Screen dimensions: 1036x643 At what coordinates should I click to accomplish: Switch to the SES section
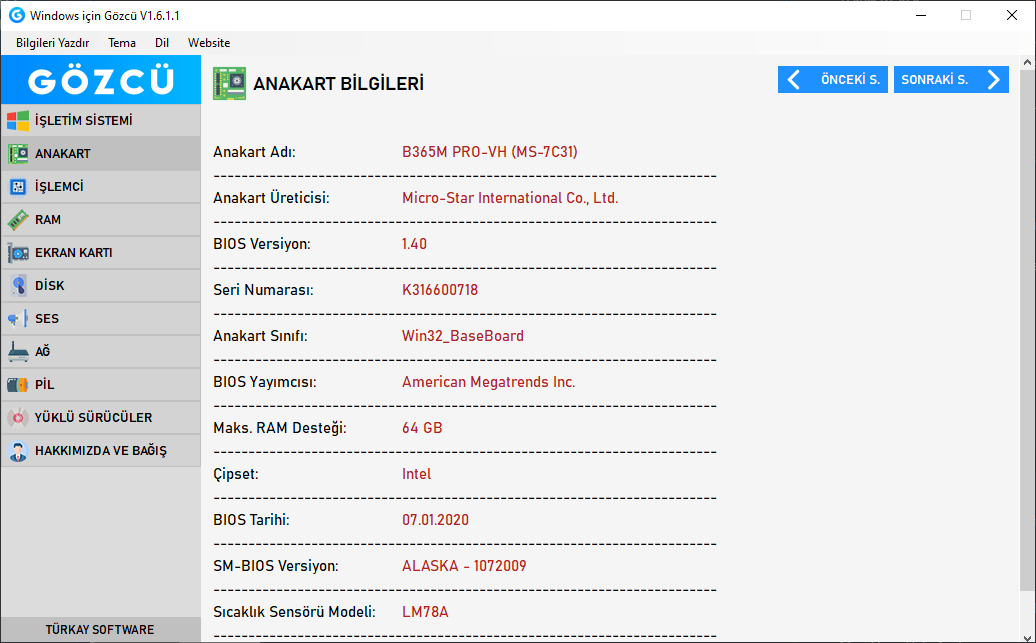[x=101, y=319]
